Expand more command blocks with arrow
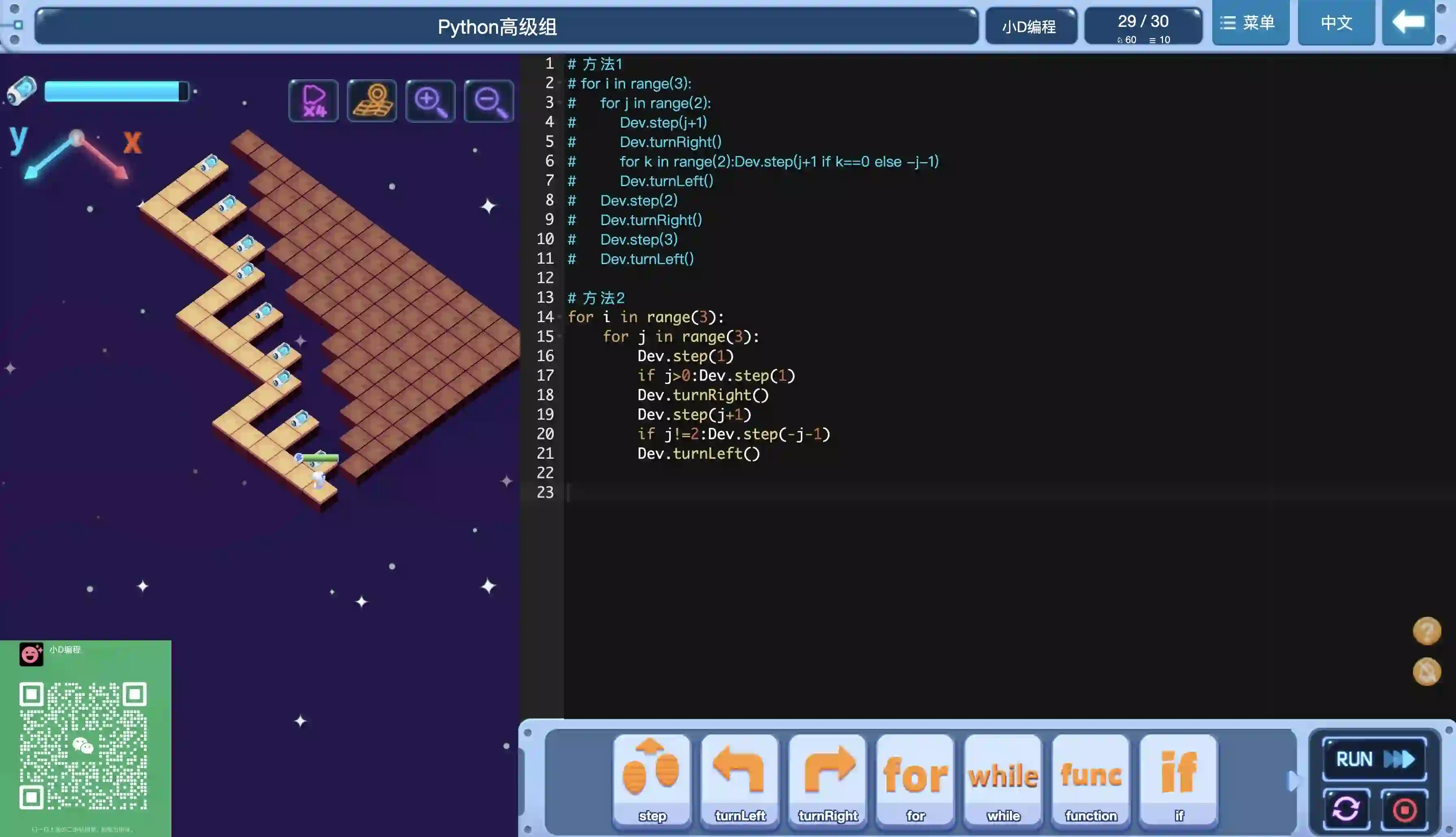 tap(1293, 781)
